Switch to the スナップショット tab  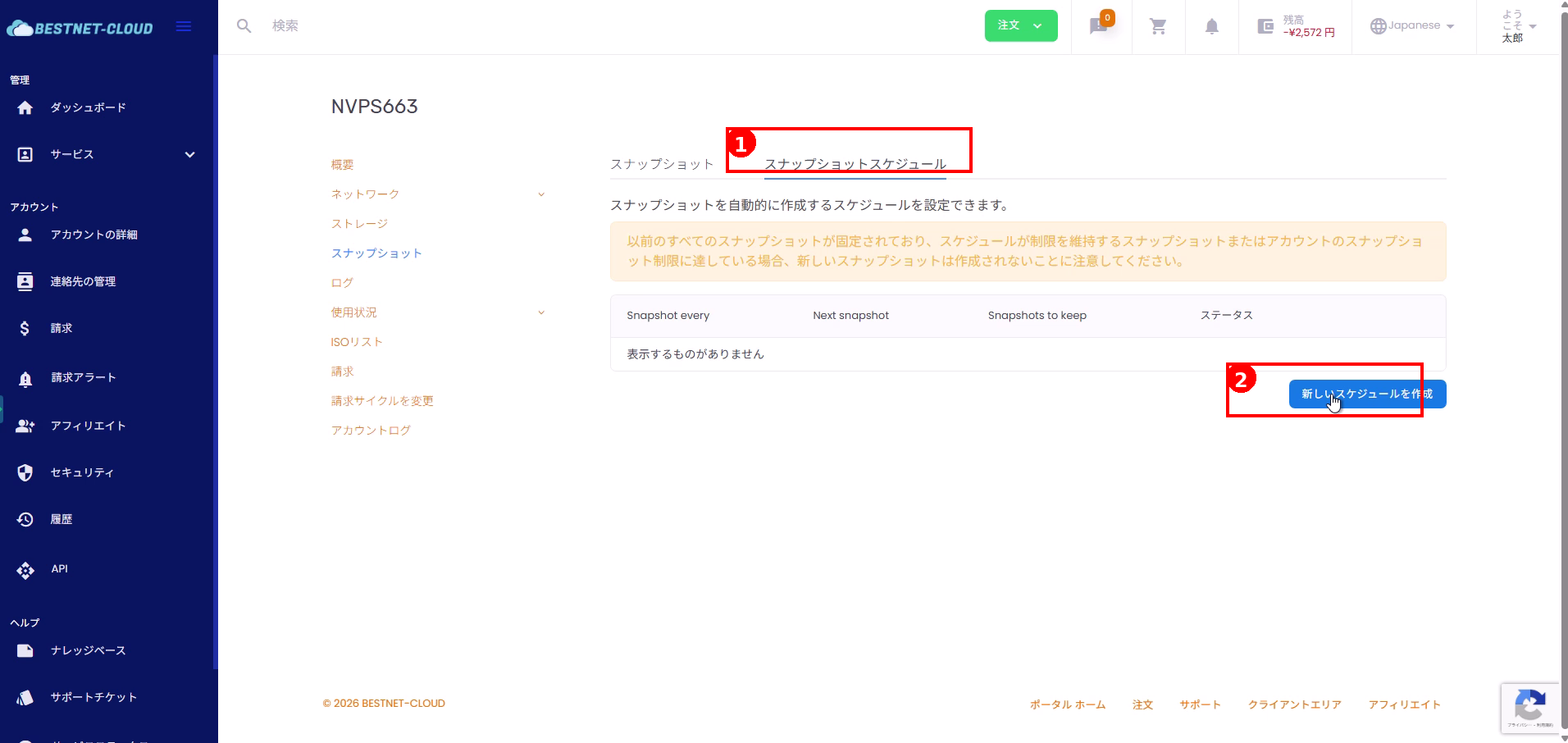click(x=661, y=164)
